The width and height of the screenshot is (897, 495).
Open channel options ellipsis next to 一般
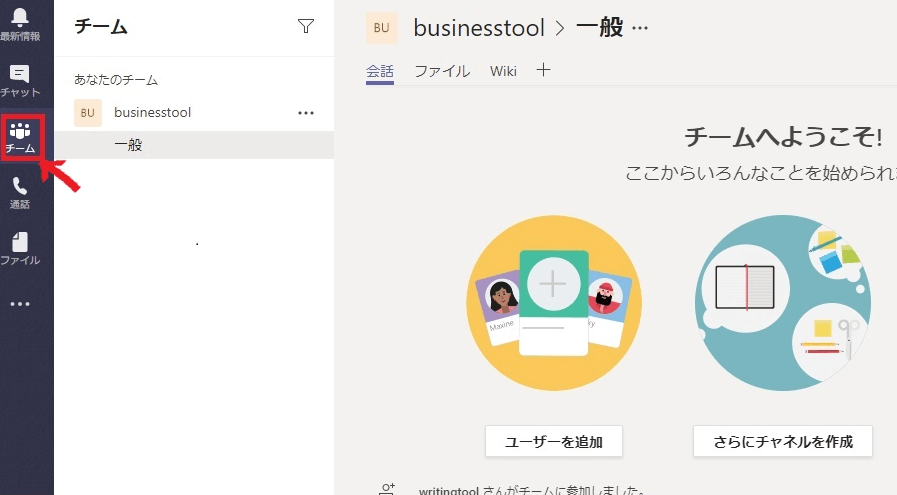641,28
